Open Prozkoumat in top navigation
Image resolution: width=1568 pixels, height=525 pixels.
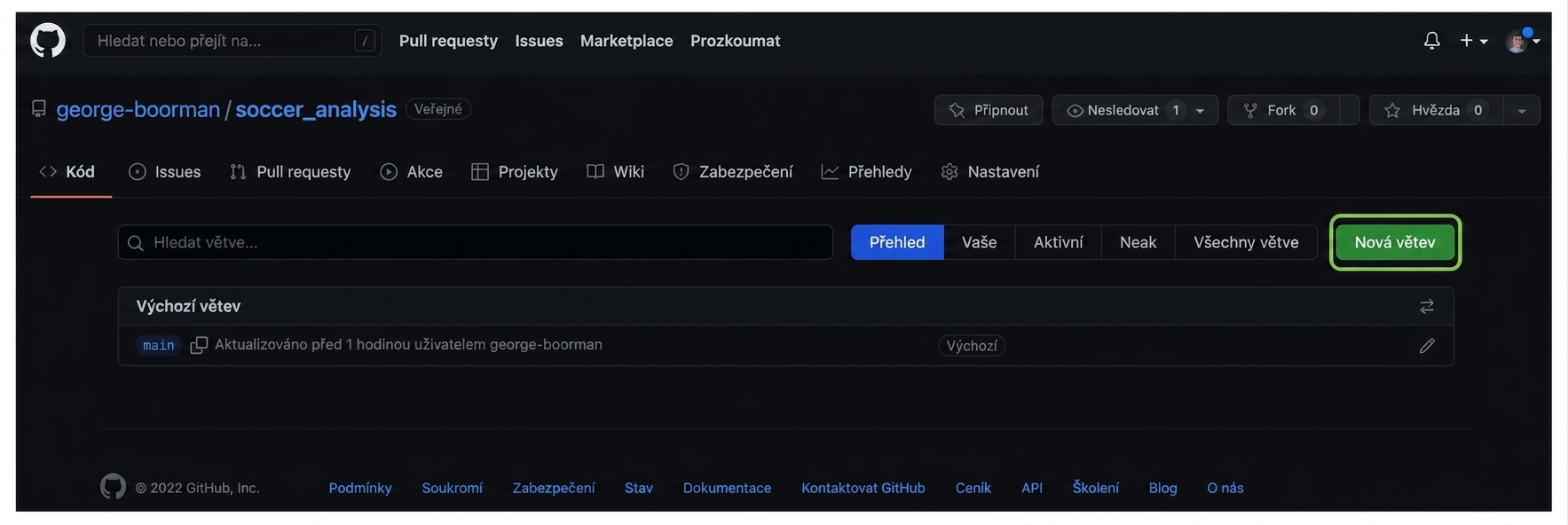pos(735,41)
